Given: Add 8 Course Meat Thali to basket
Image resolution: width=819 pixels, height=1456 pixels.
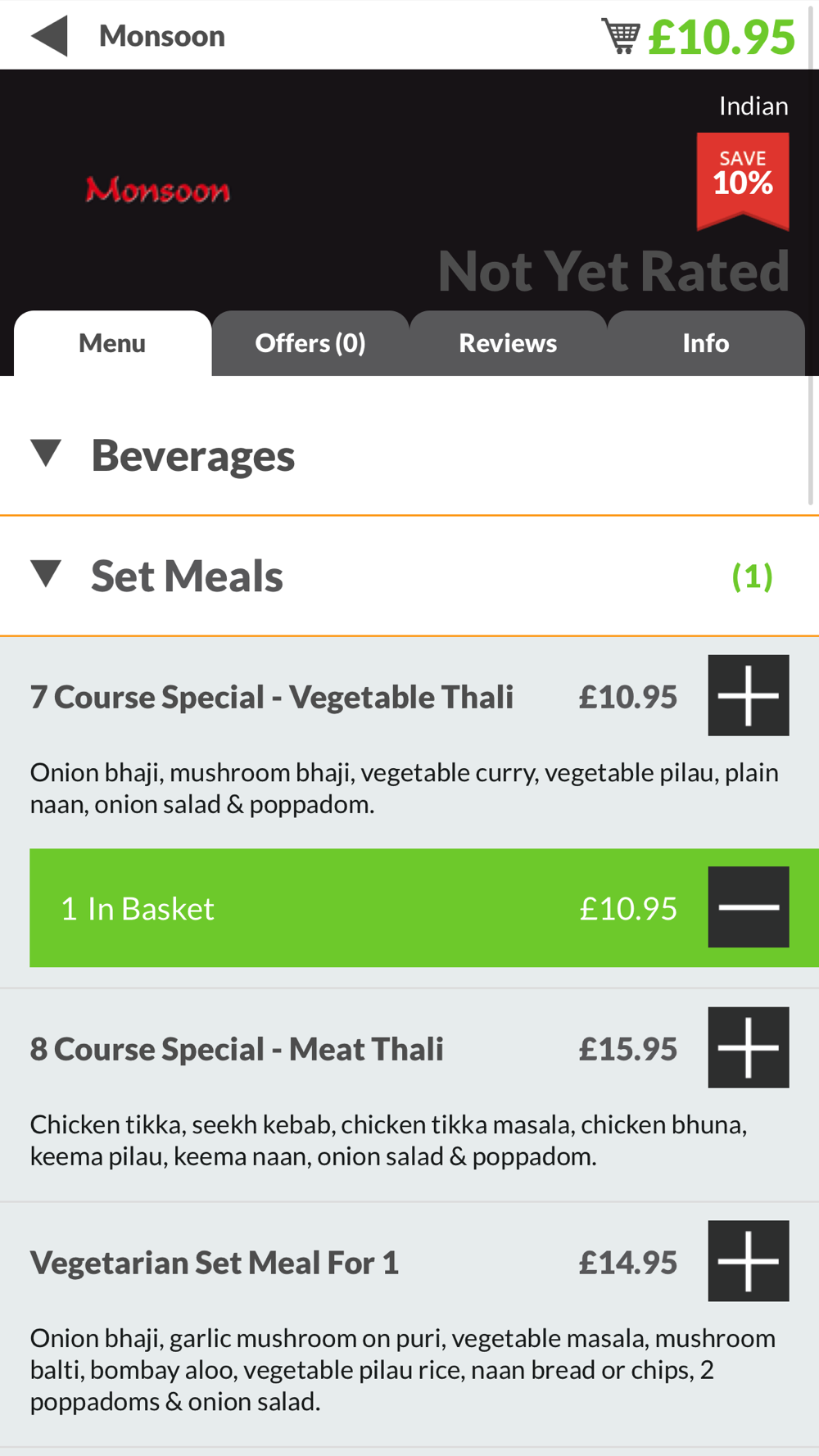Looking at the screenshot, I should (x=748, y=1047).
